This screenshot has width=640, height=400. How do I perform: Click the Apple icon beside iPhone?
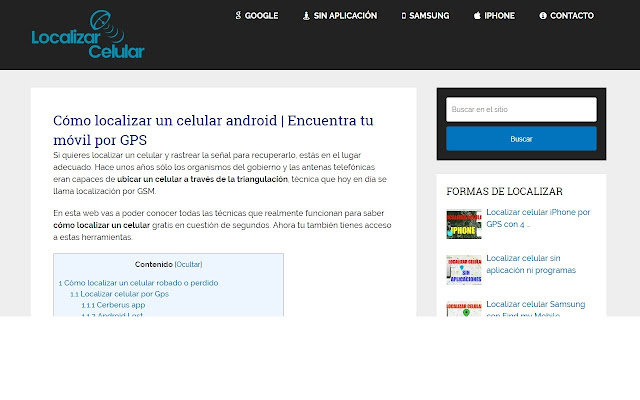point(477,16)
